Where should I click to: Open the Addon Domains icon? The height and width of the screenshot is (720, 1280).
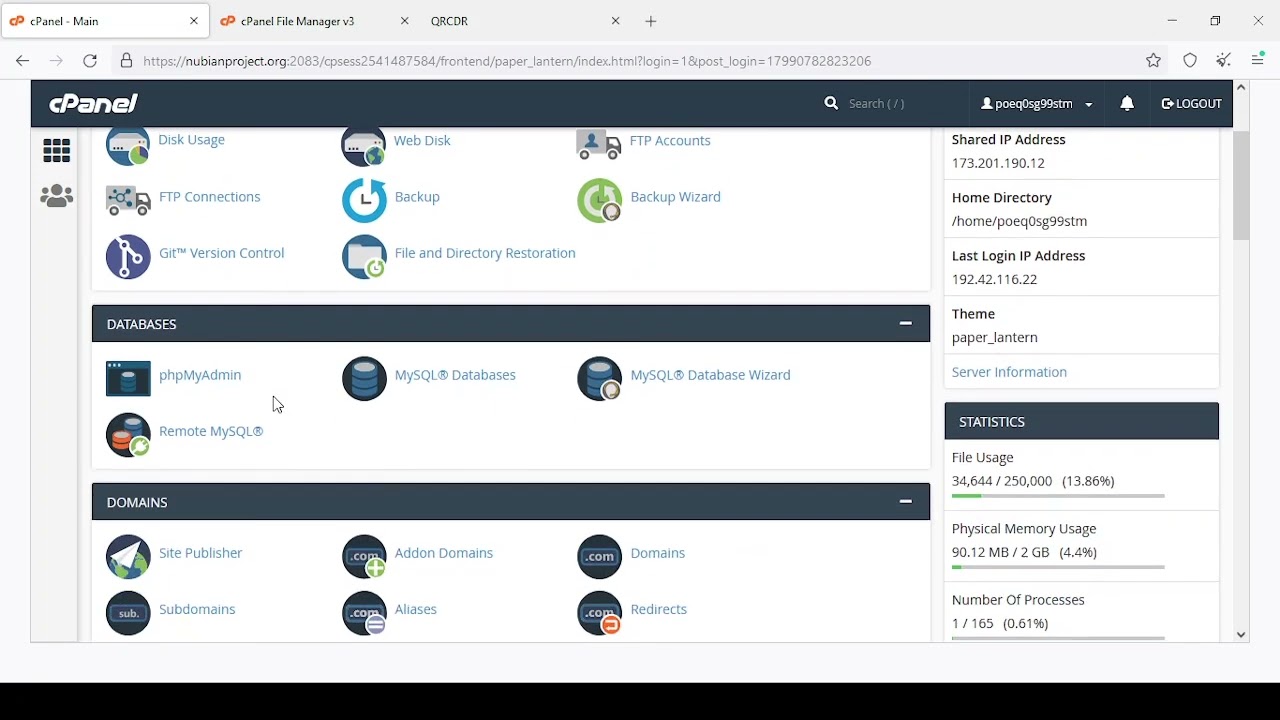[x=364, y=557]
